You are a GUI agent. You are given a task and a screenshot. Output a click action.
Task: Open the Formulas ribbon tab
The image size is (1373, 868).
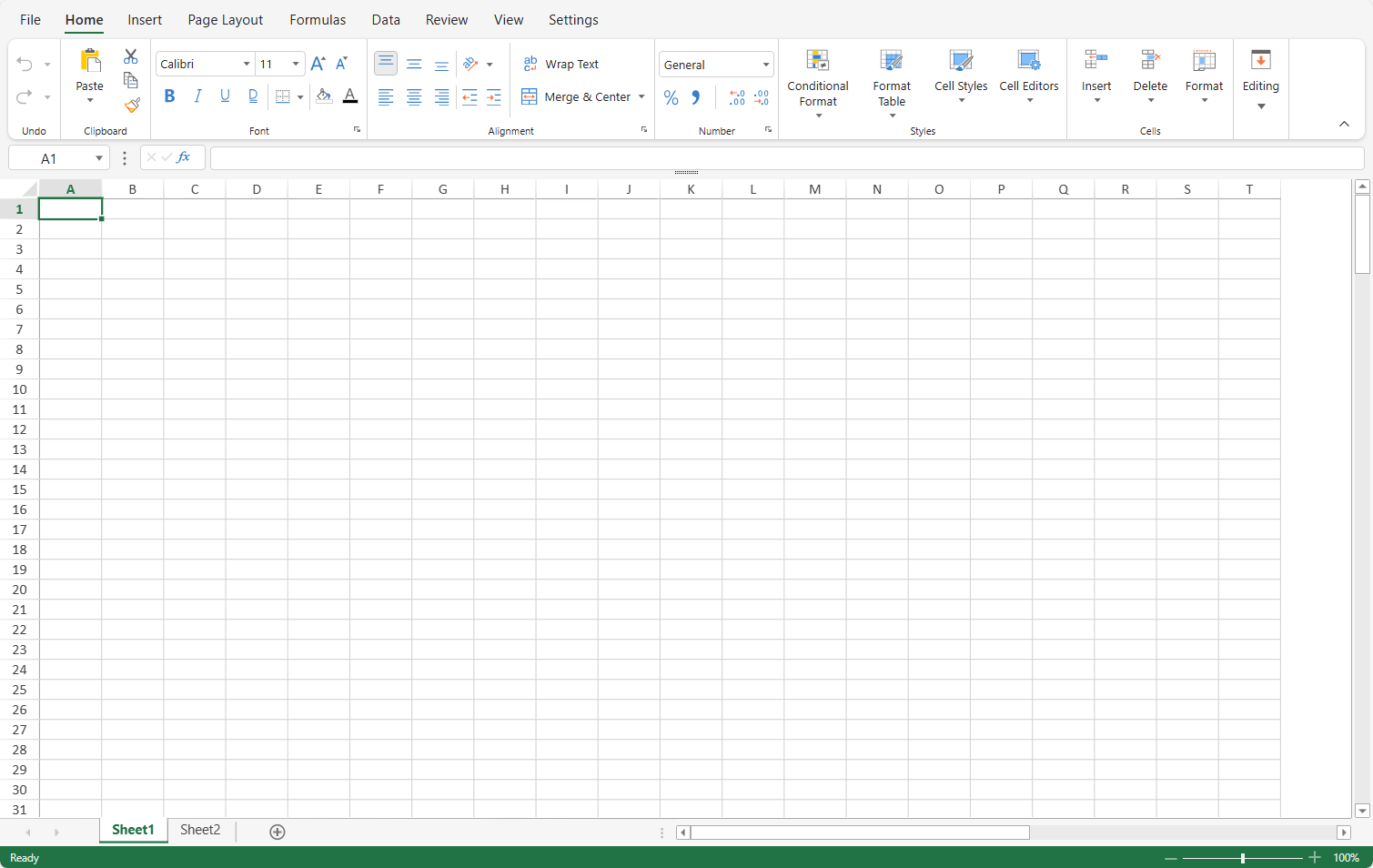pyautogui.click(x=318, y=20)
